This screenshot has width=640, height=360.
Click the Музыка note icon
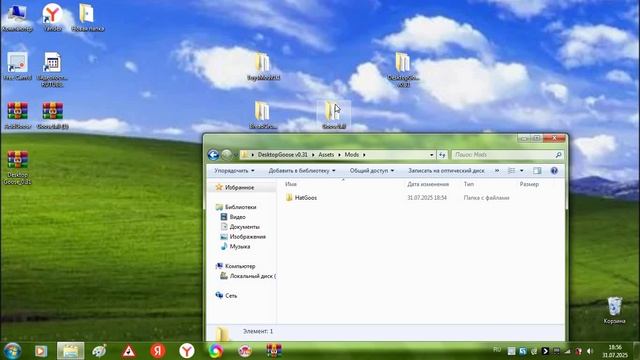coord(224,246)
